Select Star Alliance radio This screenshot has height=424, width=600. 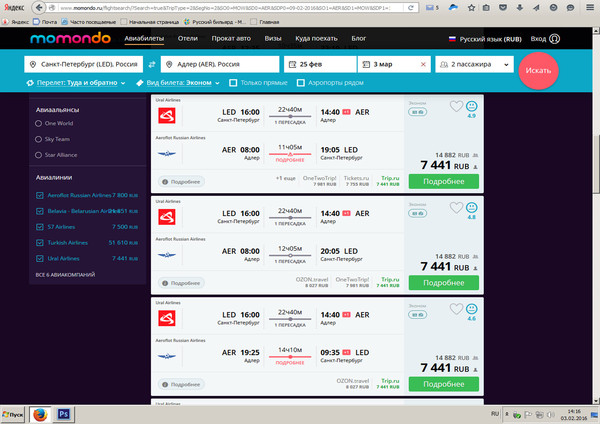[x=38, y=155]
